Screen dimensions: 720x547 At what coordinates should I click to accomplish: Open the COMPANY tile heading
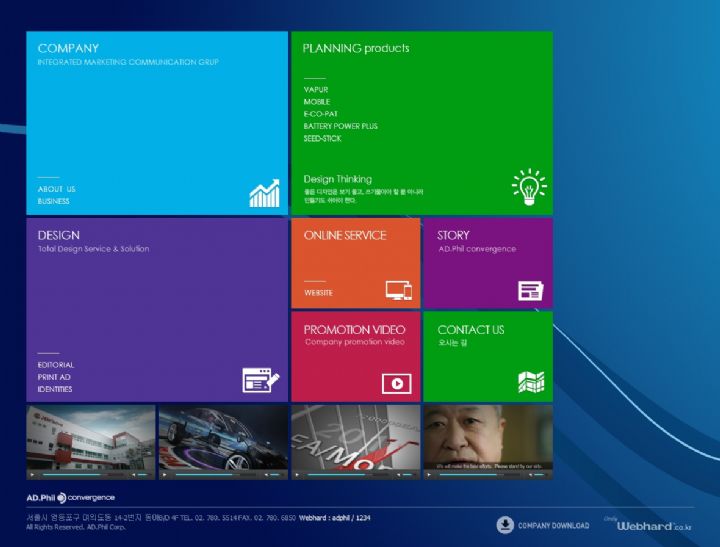click(x=68, y=48)
